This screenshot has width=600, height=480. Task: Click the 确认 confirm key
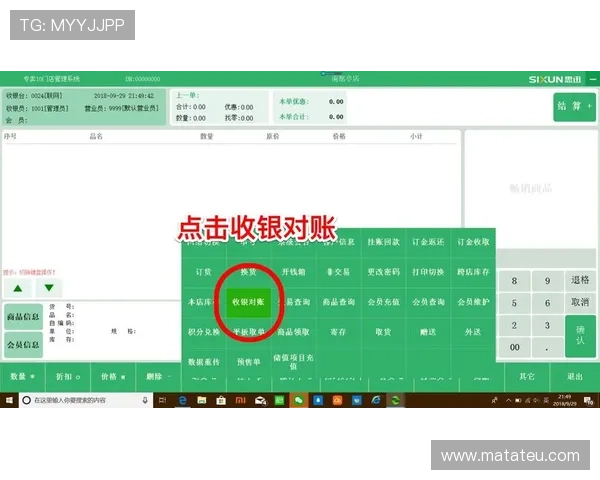[x=580, y=336]
